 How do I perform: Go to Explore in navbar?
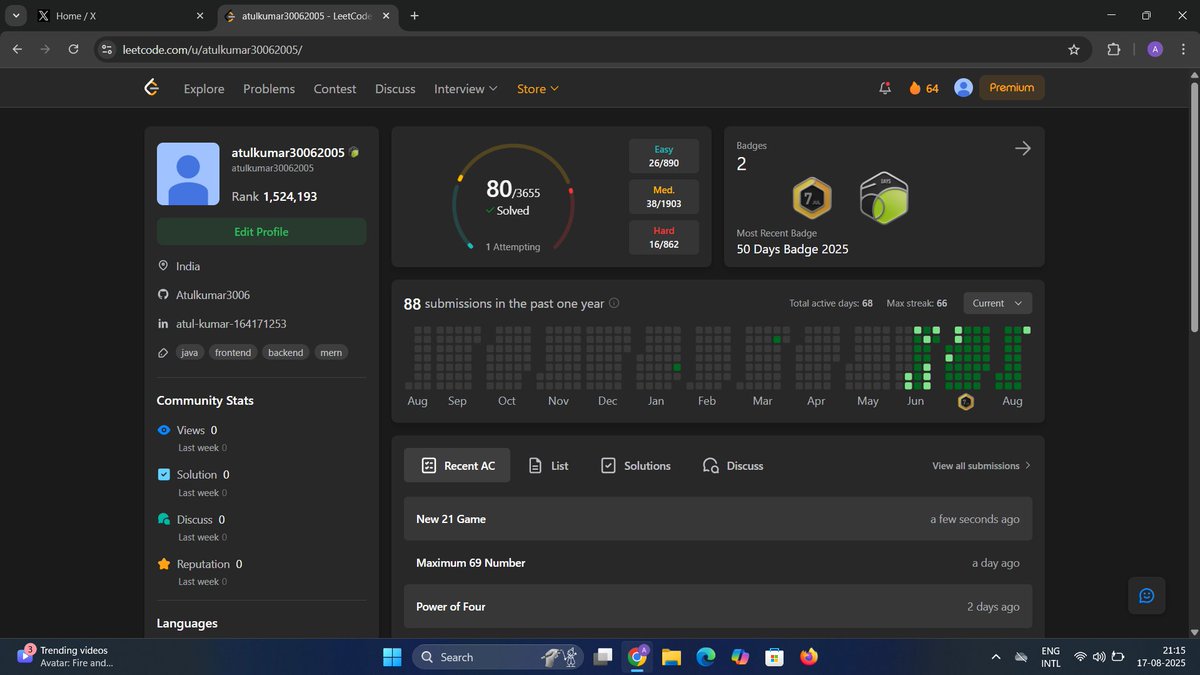(204, 88)
